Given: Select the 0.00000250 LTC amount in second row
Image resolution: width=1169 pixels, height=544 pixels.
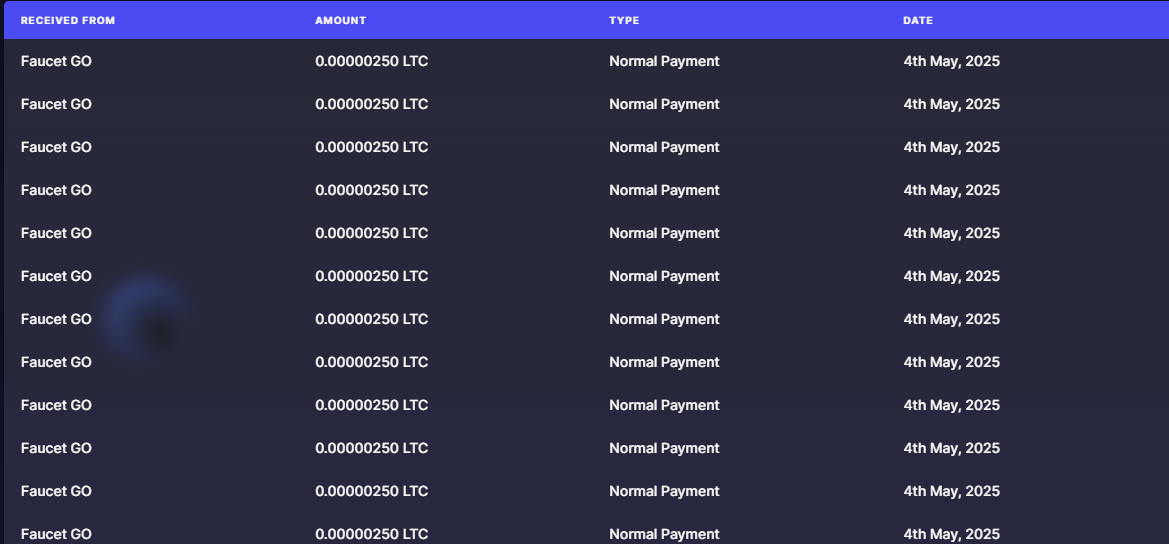Looking at the screenshot, I should 371,104.
